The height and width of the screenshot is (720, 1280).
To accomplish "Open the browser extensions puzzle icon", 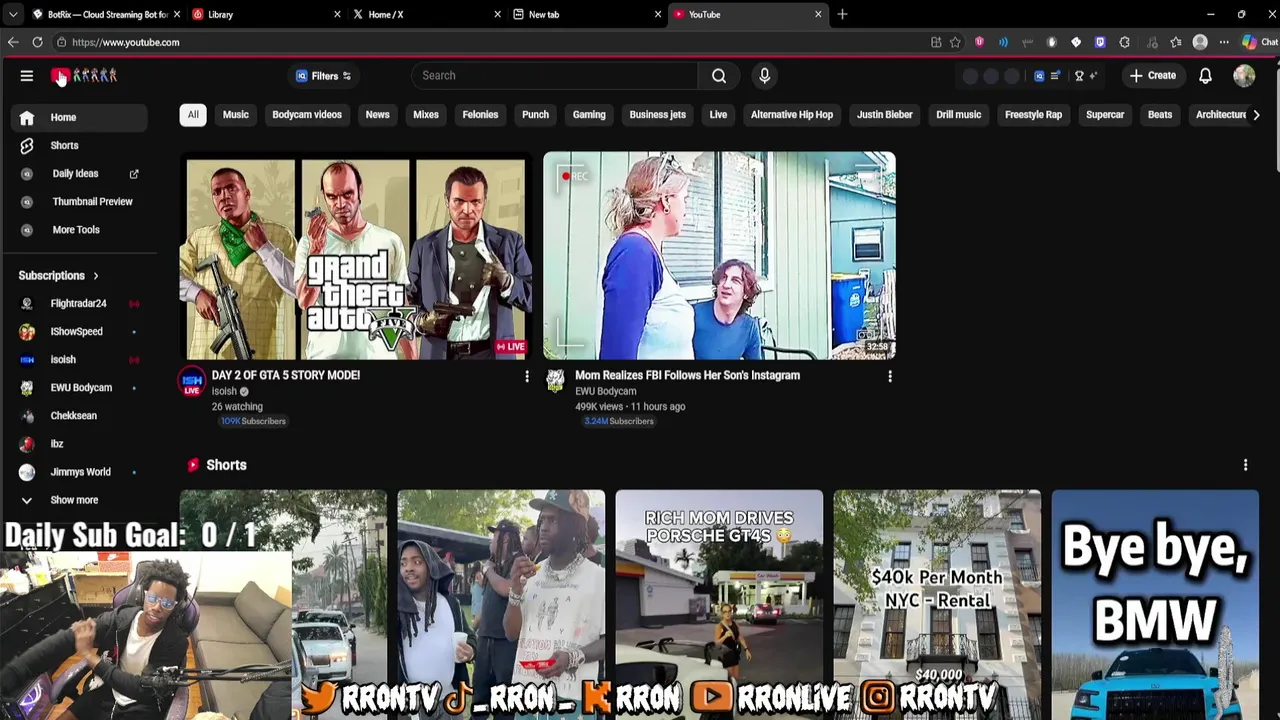I will pyautogui.click(x=1125, y=42).
